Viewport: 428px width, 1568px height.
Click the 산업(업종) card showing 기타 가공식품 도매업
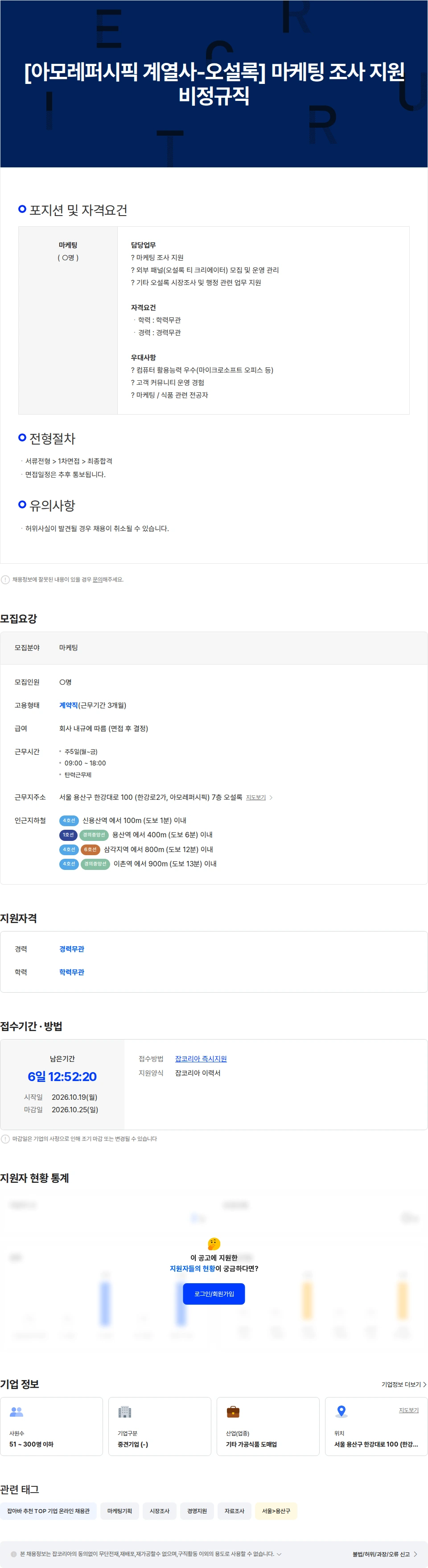click(268, 1426)
